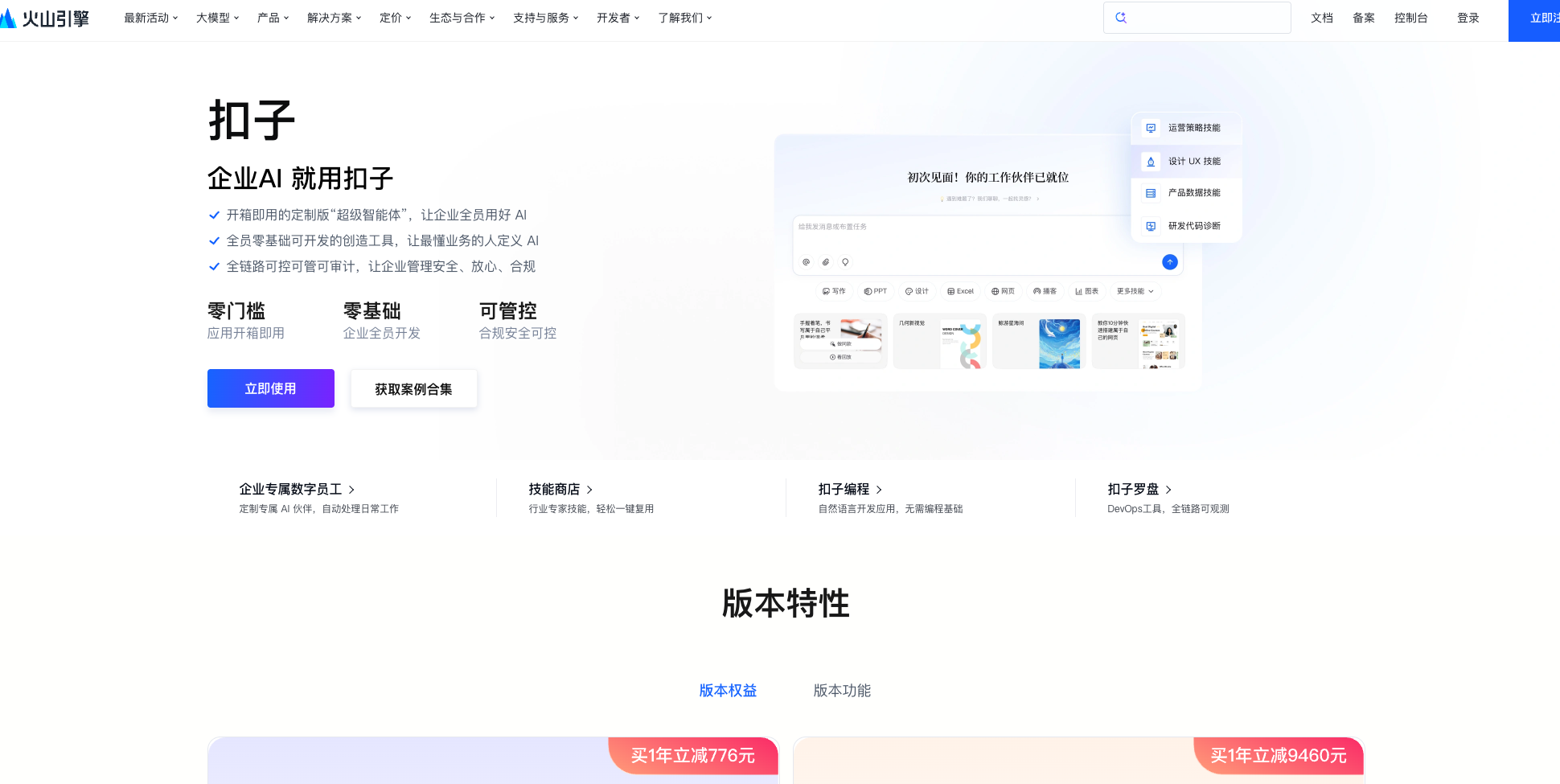Open the 支持与服务 dropdown

tap(546, 18)
